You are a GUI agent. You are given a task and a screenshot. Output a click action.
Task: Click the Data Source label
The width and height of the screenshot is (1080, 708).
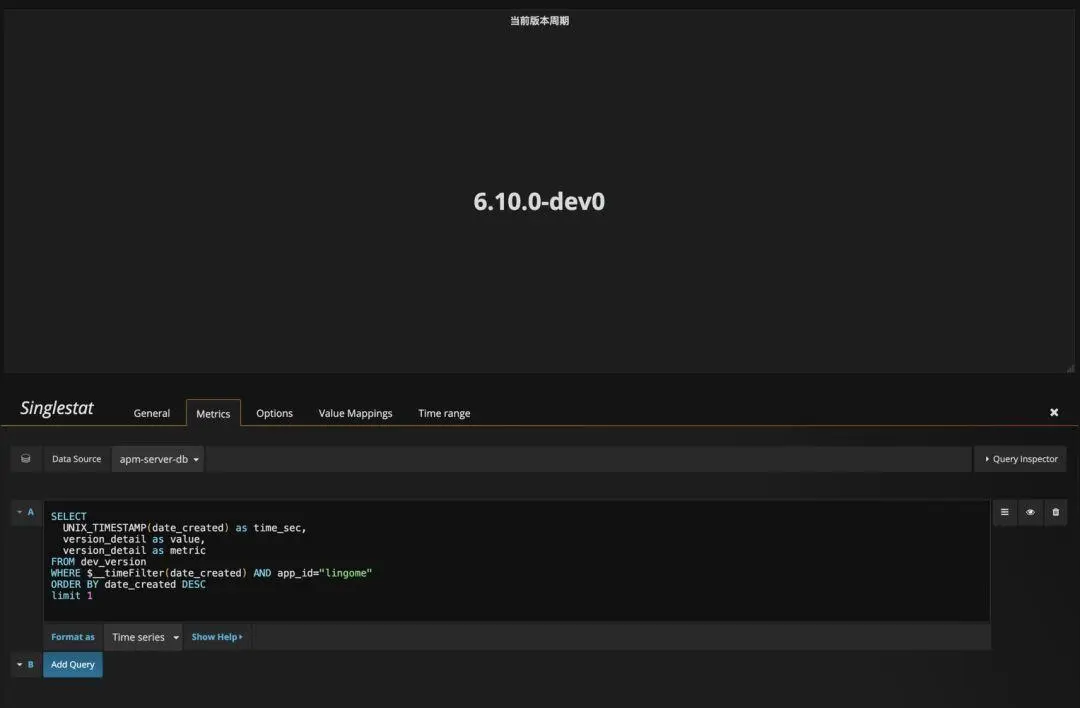pos(76,459)
